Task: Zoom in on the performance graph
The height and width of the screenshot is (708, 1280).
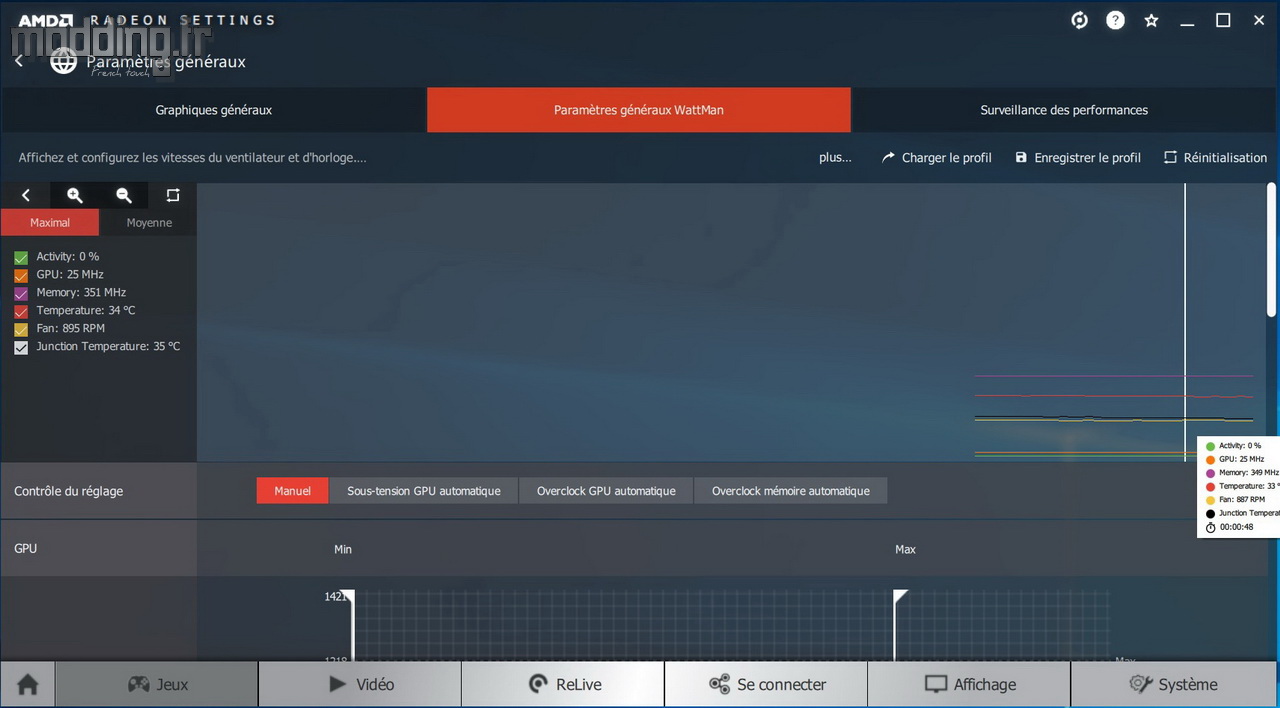Action: pyautogui.click(x=75, y=195)
